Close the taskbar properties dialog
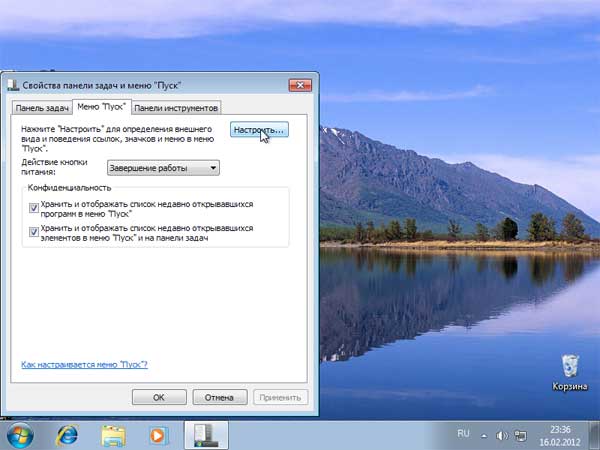Image resolution: width=600 pixels, height=450 pixels. (x=300, y=85)
